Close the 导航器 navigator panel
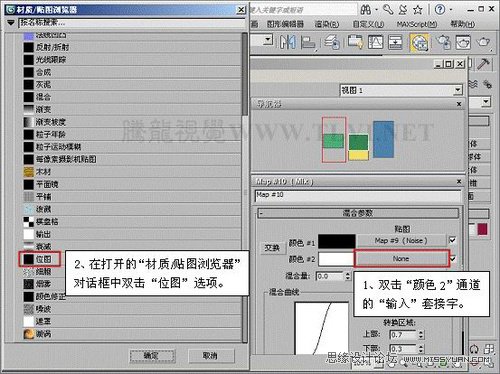This screenshot has height=374, width=500. point(459,104)
